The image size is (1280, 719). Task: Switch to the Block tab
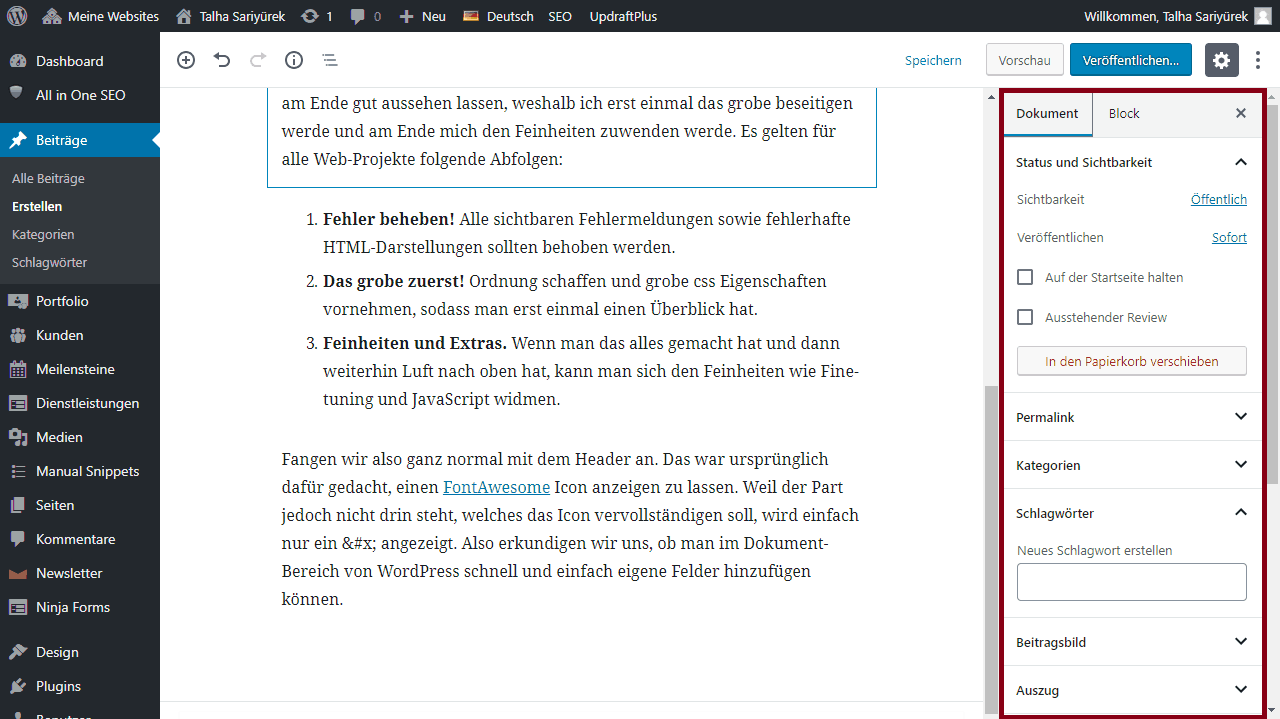tap(1124, 113)
